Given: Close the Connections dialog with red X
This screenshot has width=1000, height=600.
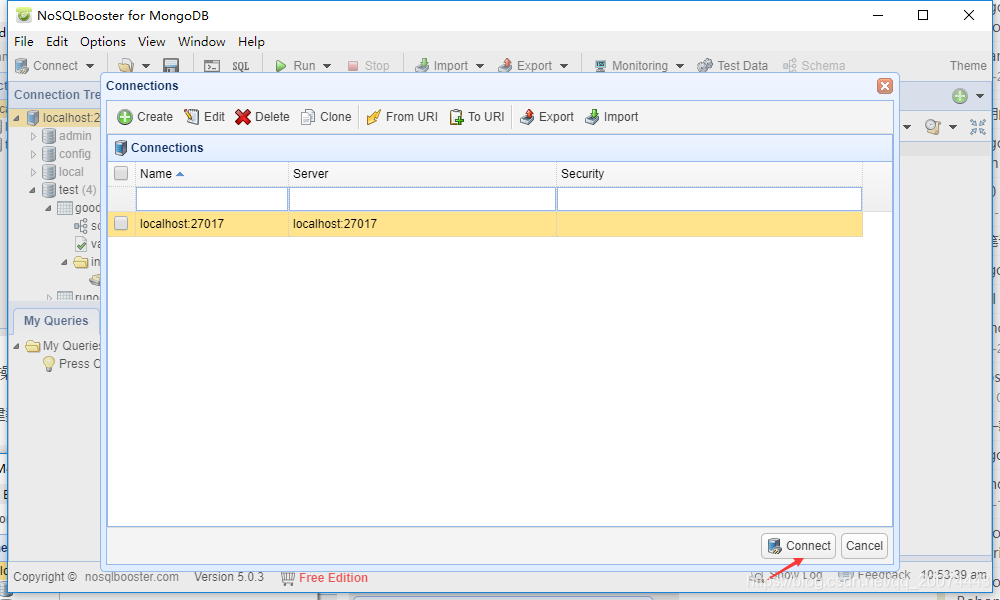Looking at the screenshot, I should [x=885, y=85].
